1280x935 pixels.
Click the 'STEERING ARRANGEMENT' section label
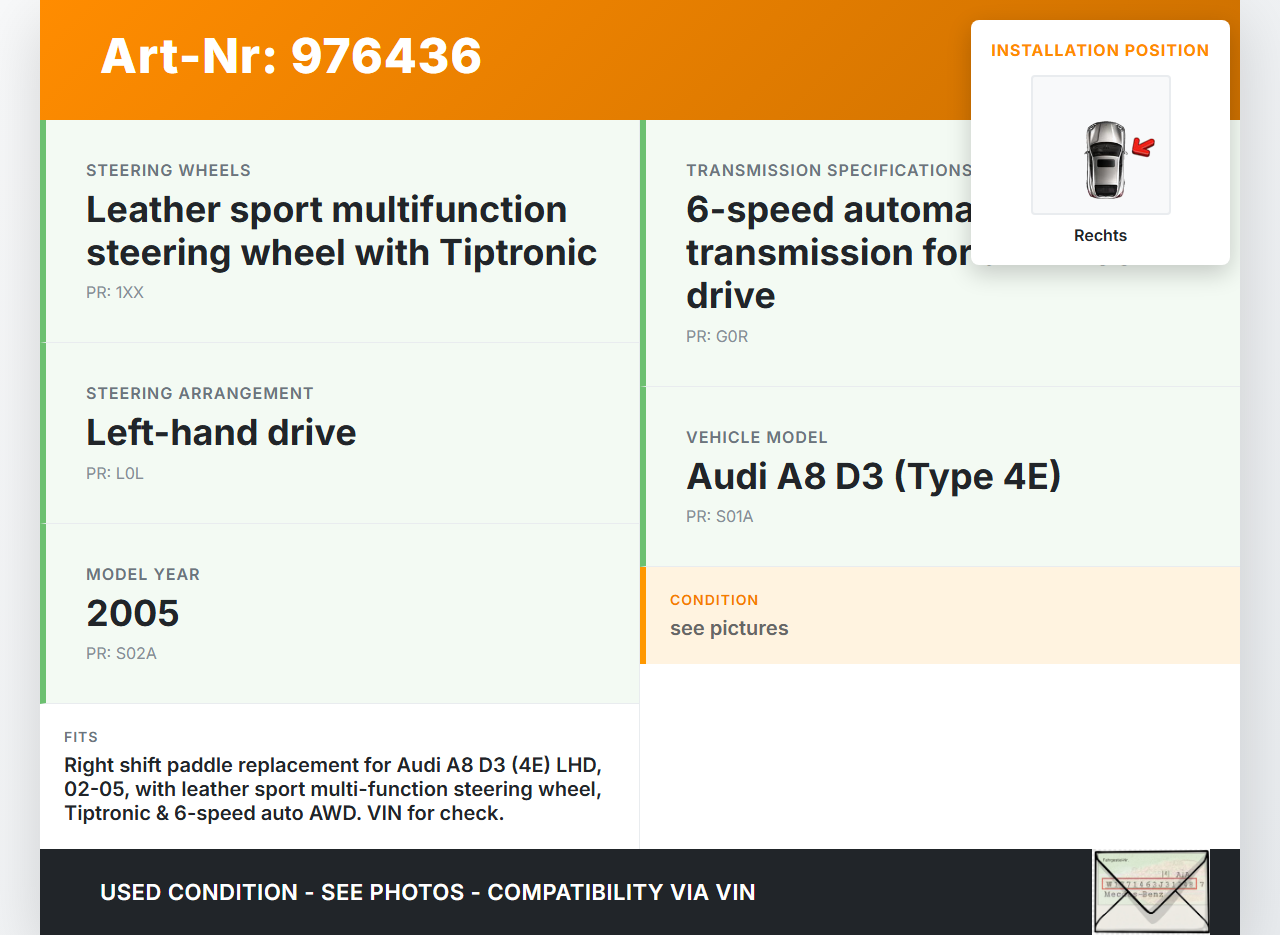200,394
